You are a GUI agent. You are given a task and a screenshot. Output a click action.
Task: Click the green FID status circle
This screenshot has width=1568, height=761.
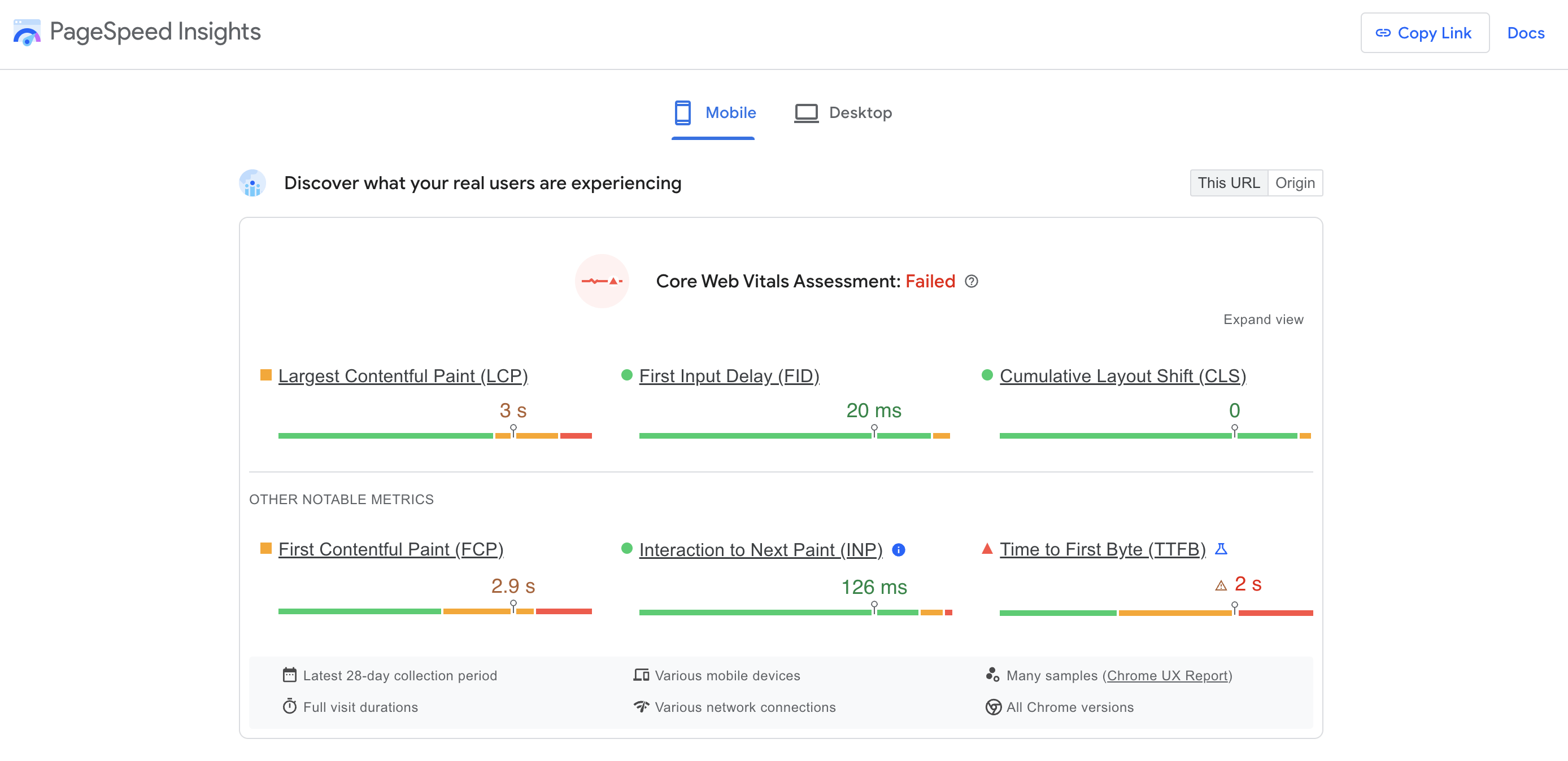pos(626,375)
